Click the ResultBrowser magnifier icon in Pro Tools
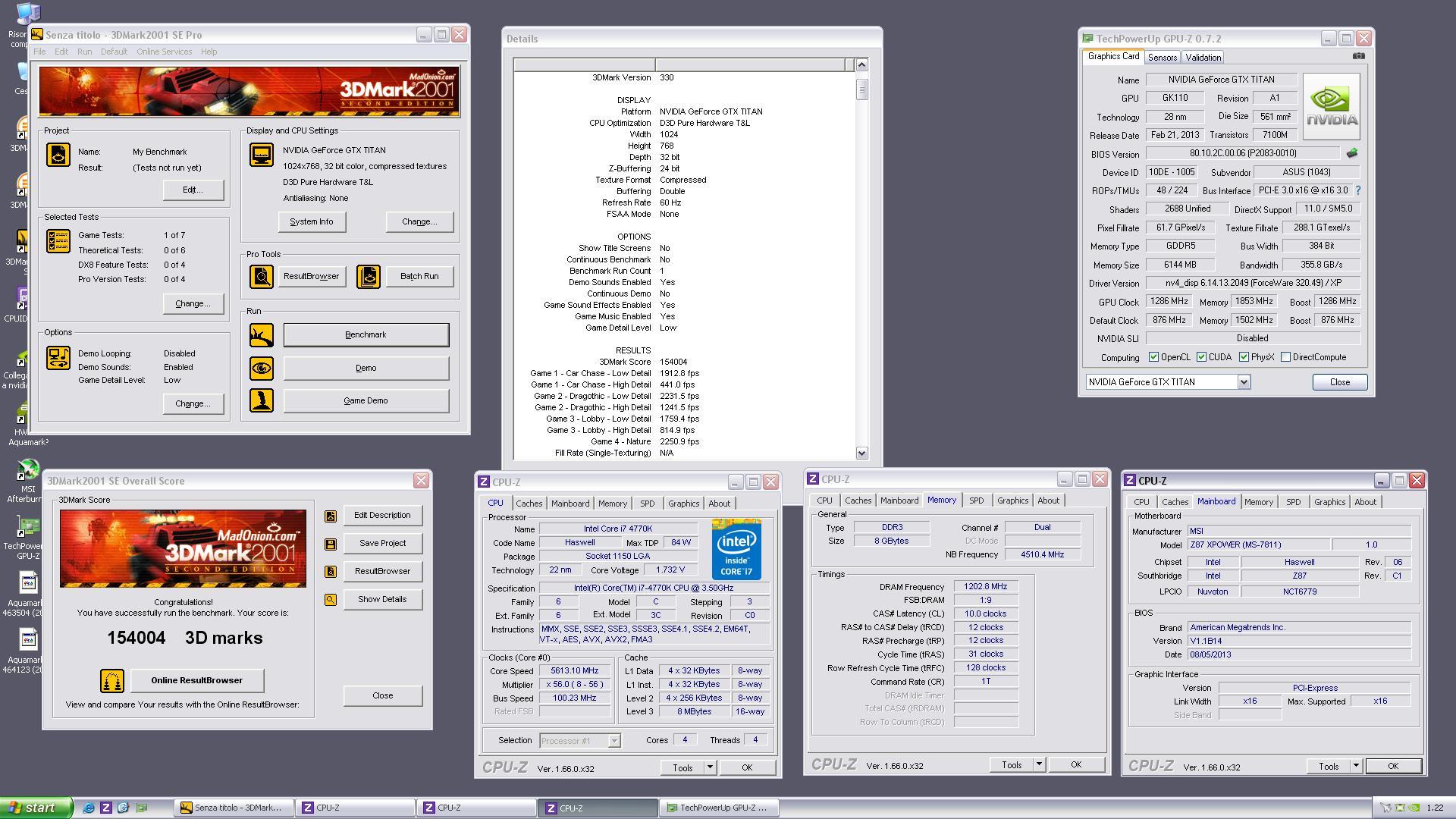Viewport: 1456px width, 819px height. (262, 276)
